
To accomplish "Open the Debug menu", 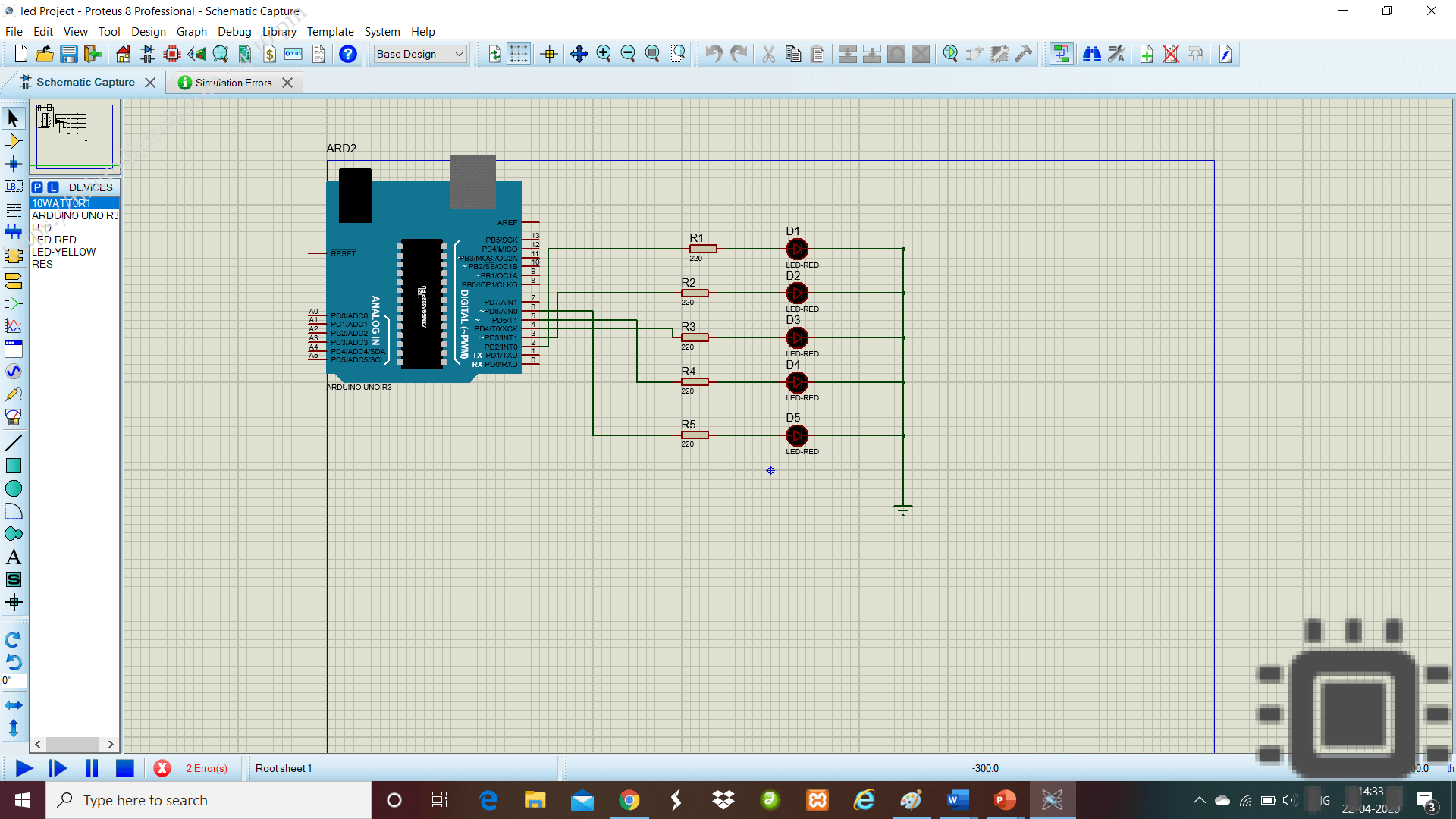I will pos(234,32).
